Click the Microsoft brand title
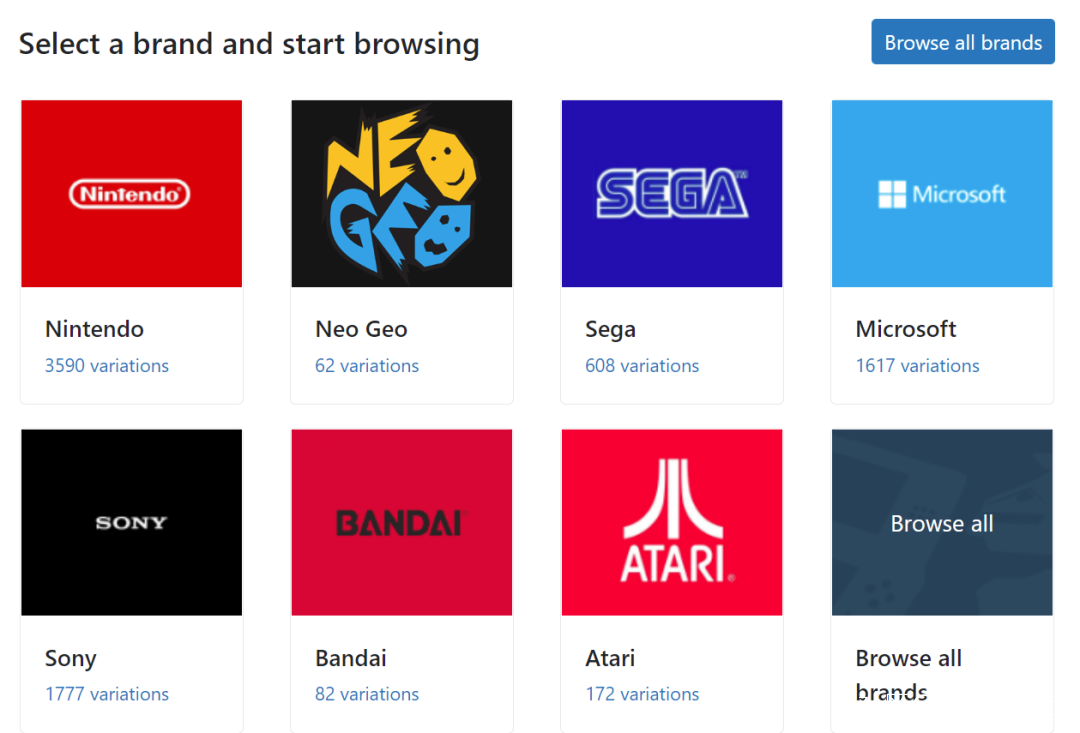1080x733 pixels. 906,329
